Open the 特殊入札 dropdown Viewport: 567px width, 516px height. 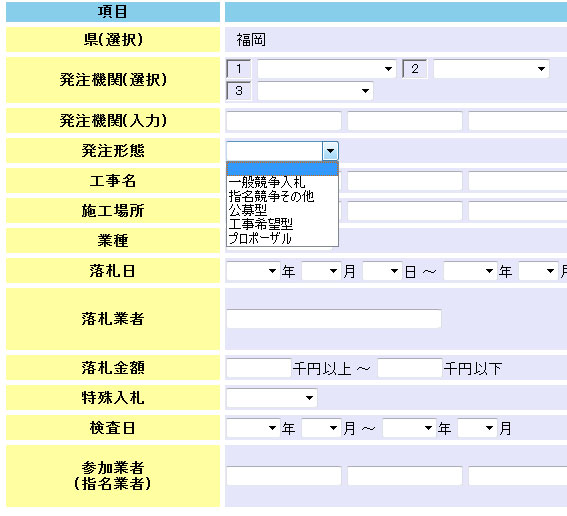[272, 398]
